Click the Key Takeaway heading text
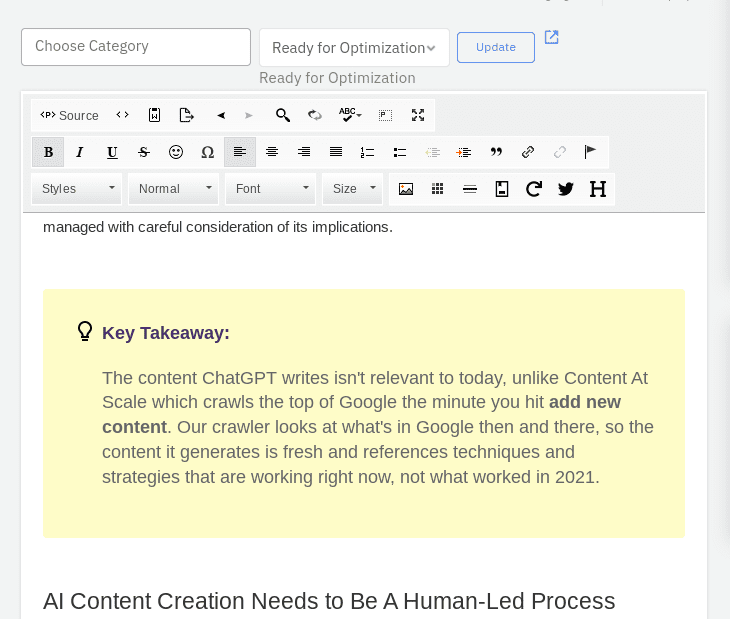The width and height of the screenshot is (730, 619). [x=166, y=333]
